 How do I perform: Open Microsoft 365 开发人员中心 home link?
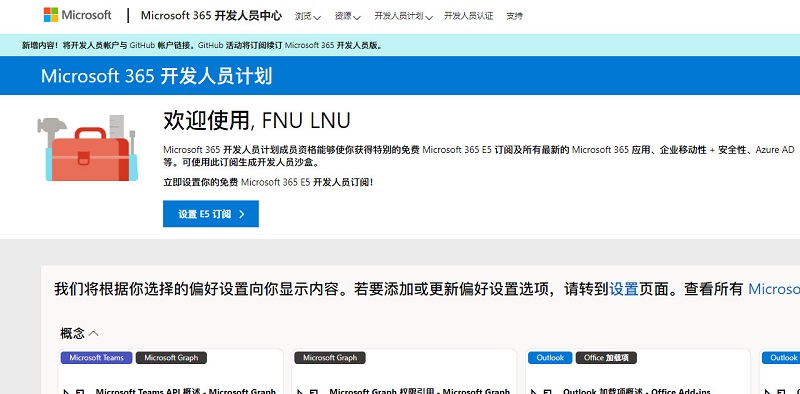211,15
